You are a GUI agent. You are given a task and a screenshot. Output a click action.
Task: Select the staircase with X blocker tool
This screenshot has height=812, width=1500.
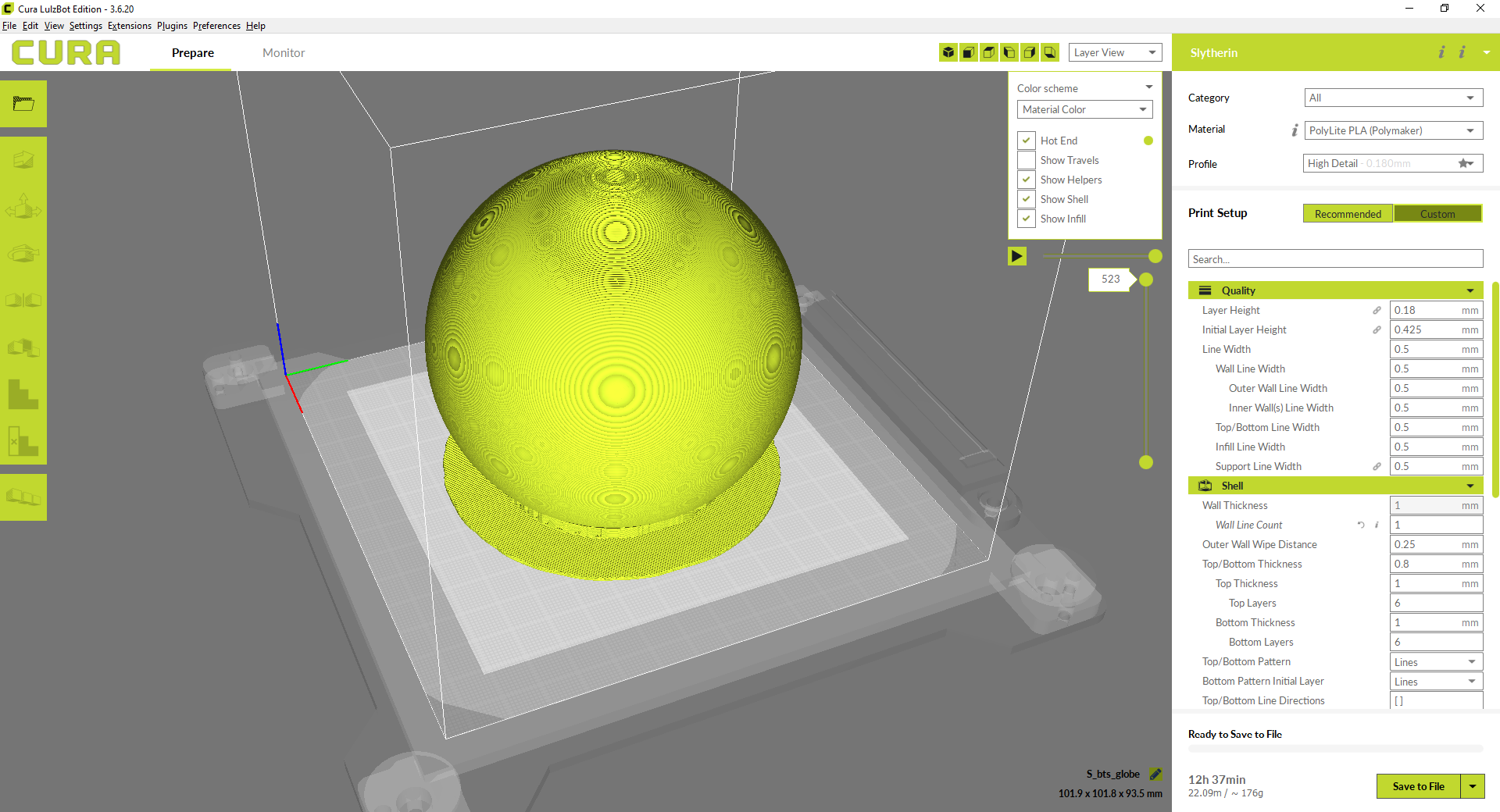click(23, 440)
